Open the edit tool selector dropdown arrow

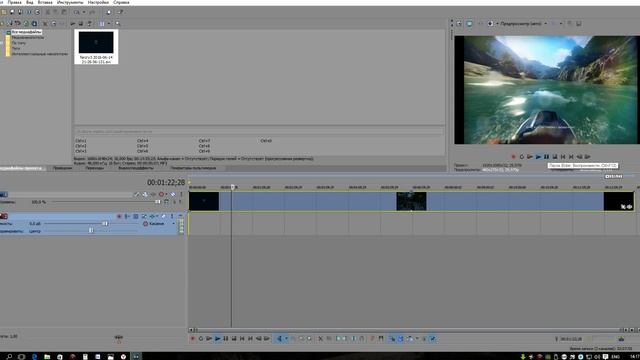(287, 339)
